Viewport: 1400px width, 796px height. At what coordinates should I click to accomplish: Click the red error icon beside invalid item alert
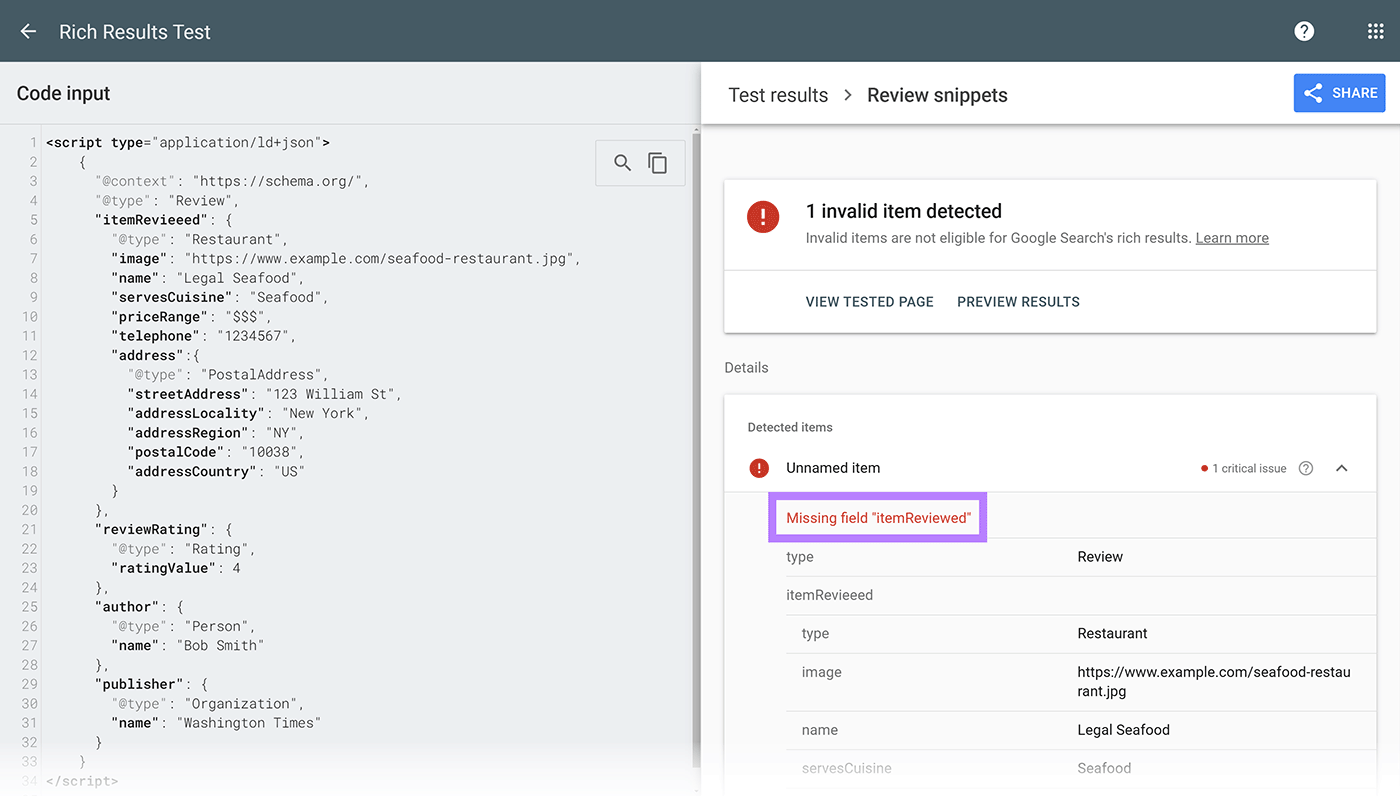[x=763, y=216]
